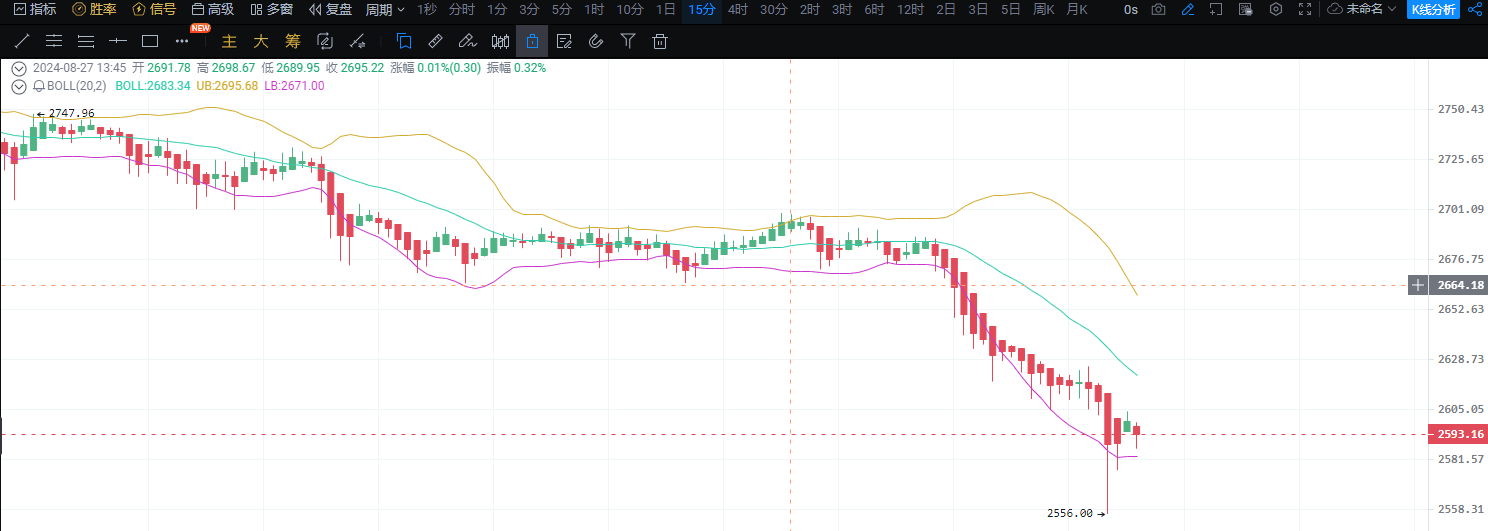Select the trend line drawing tool
1488x531 pixels.
click(x=22, y=42)
